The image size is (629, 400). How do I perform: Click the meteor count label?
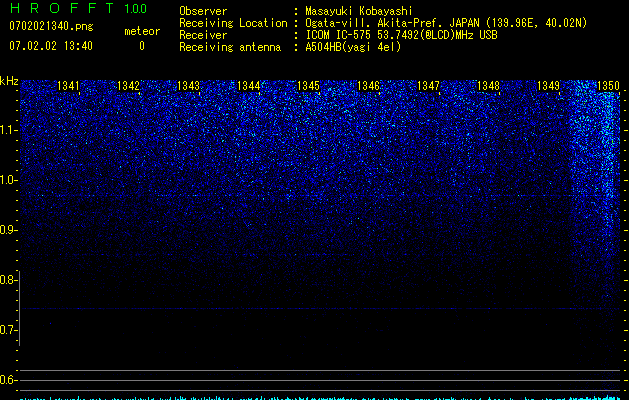click(142, 31)
